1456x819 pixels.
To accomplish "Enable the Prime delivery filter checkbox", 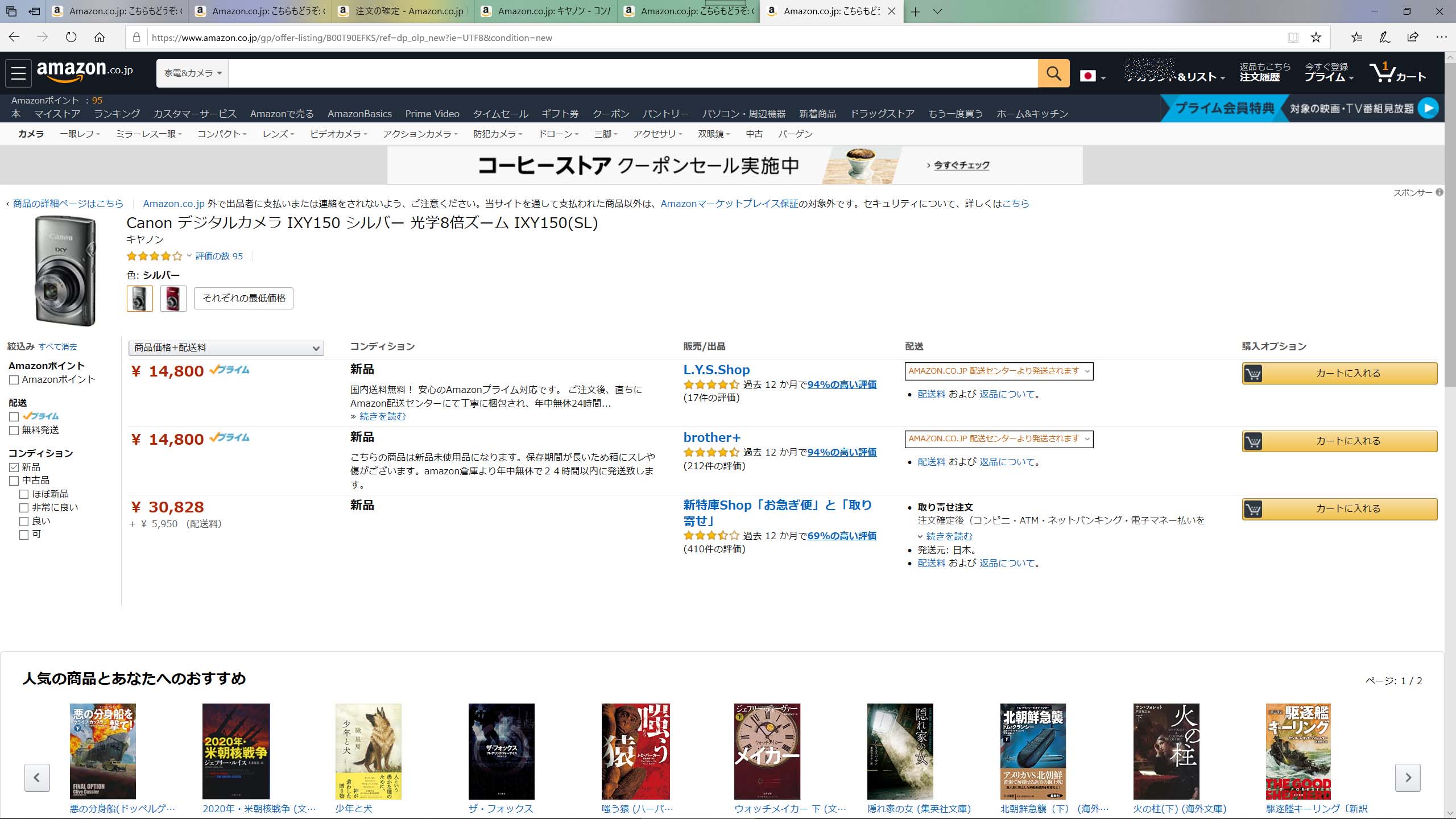I will [14, 417].
